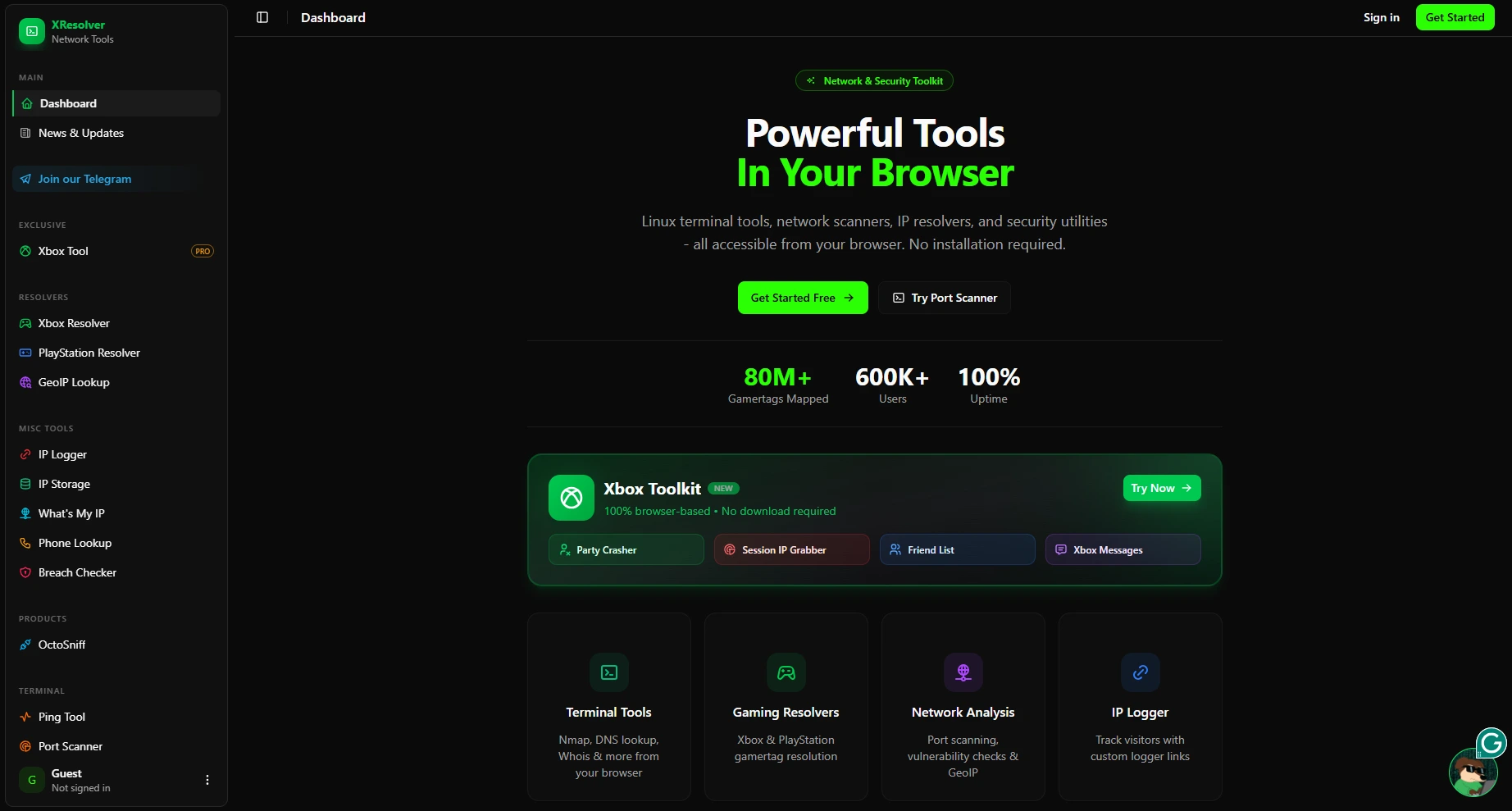Click Try Now button
The width and height of the screenshot is (1512, 811).
(x=1162, y=488)
